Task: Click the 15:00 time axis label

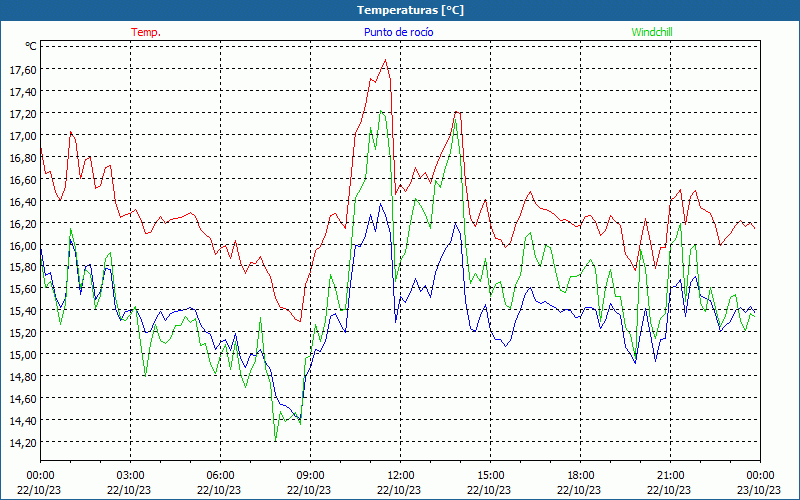Action: [x=490, y=476]
